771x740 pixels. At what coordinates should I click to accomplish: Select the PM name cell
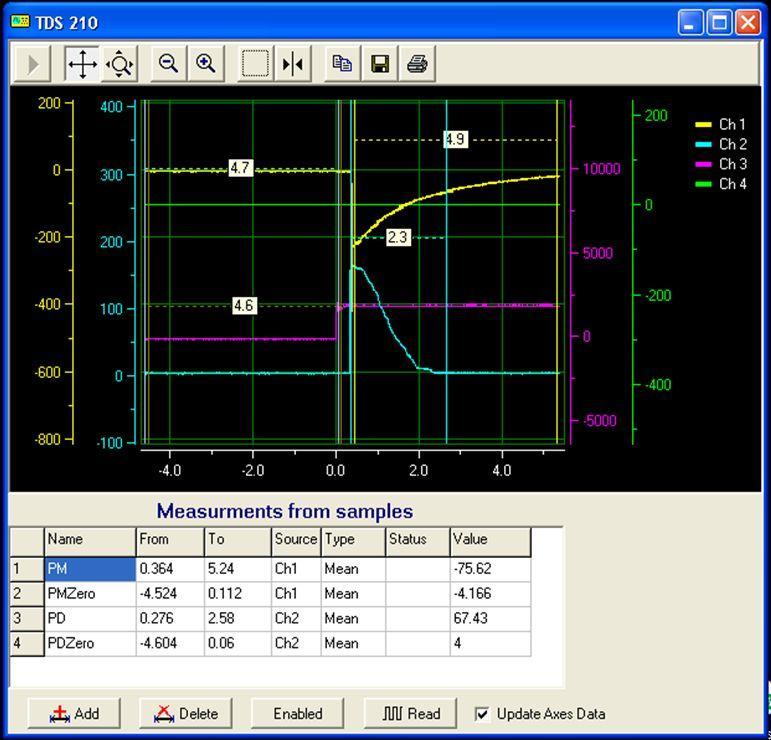[90, 569]
